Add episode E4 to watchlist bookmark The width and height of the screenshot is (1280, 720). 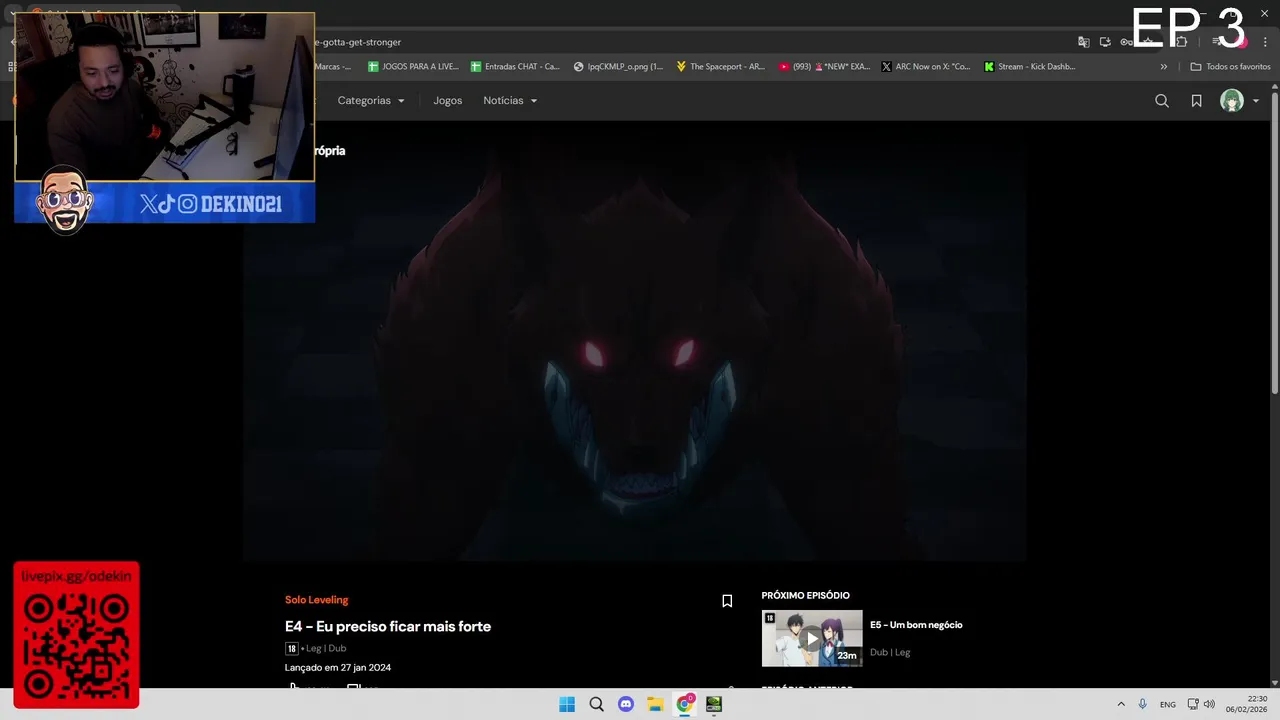tap(727, 601)
